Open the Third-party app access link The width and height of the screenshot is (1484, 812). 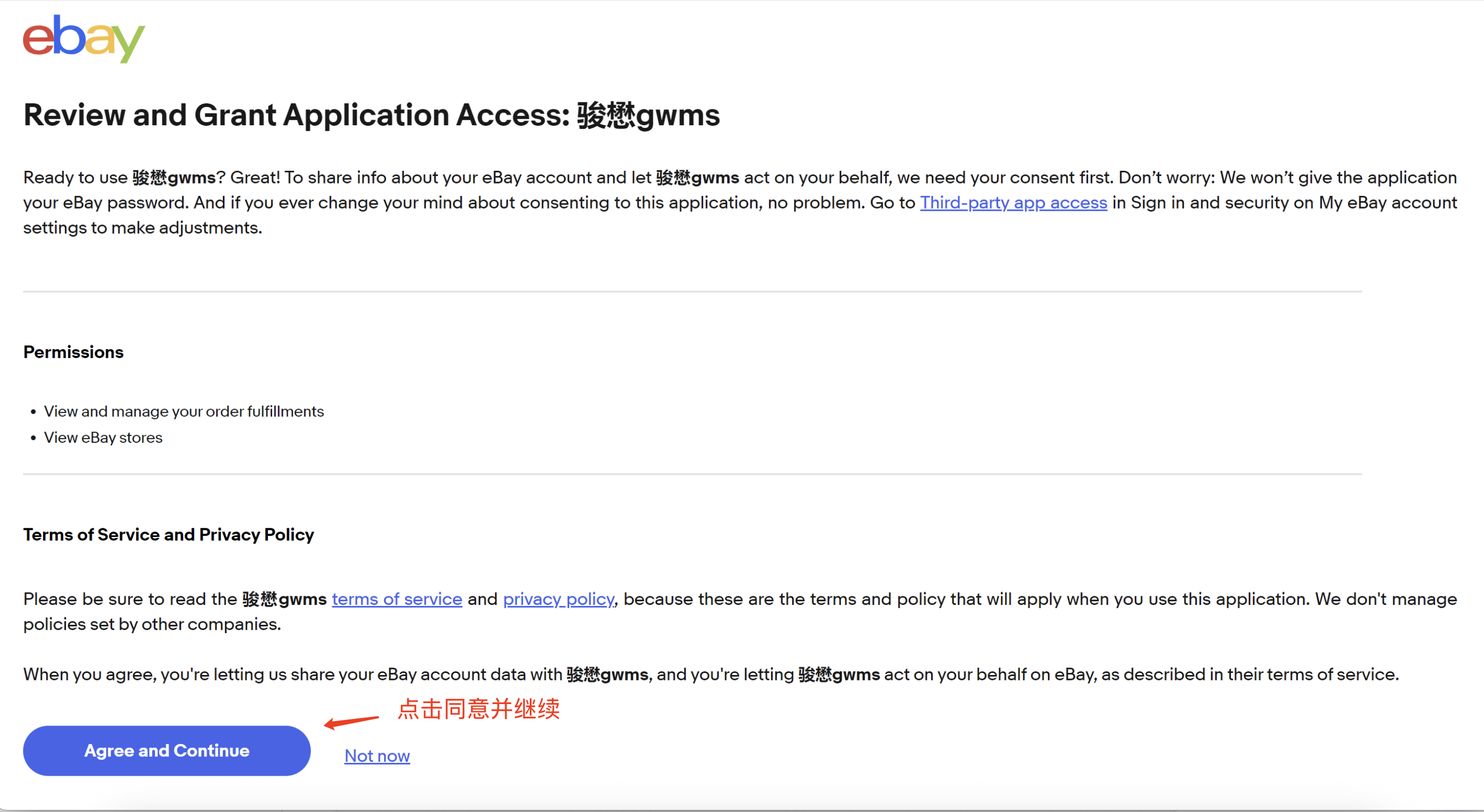pos(1014,202)
